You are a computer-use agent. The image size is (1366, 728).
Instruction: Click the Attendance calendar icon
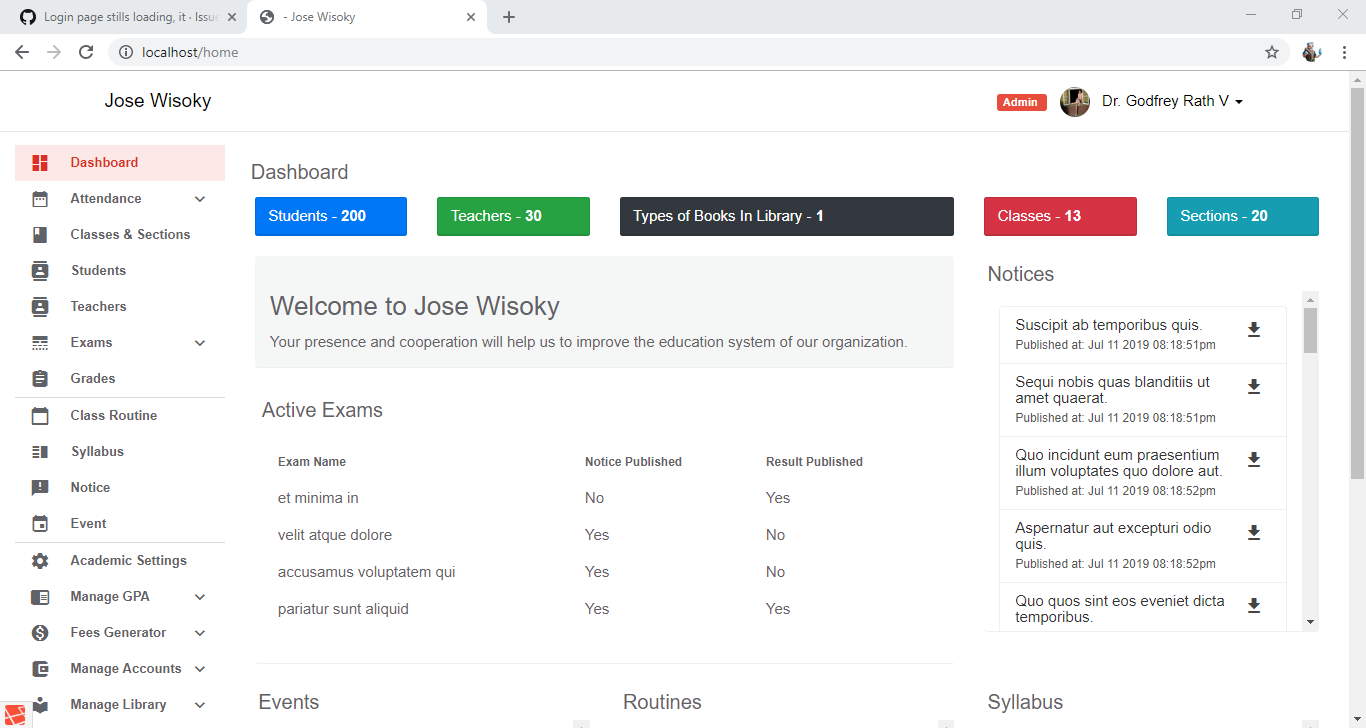pyautogui.click(x=40, y=198)
